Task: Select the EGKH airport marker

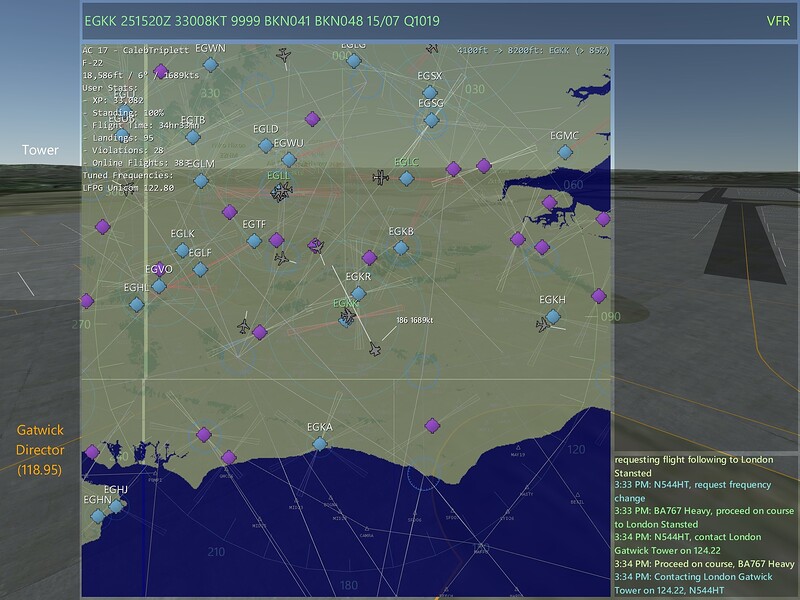Action: 553,317
